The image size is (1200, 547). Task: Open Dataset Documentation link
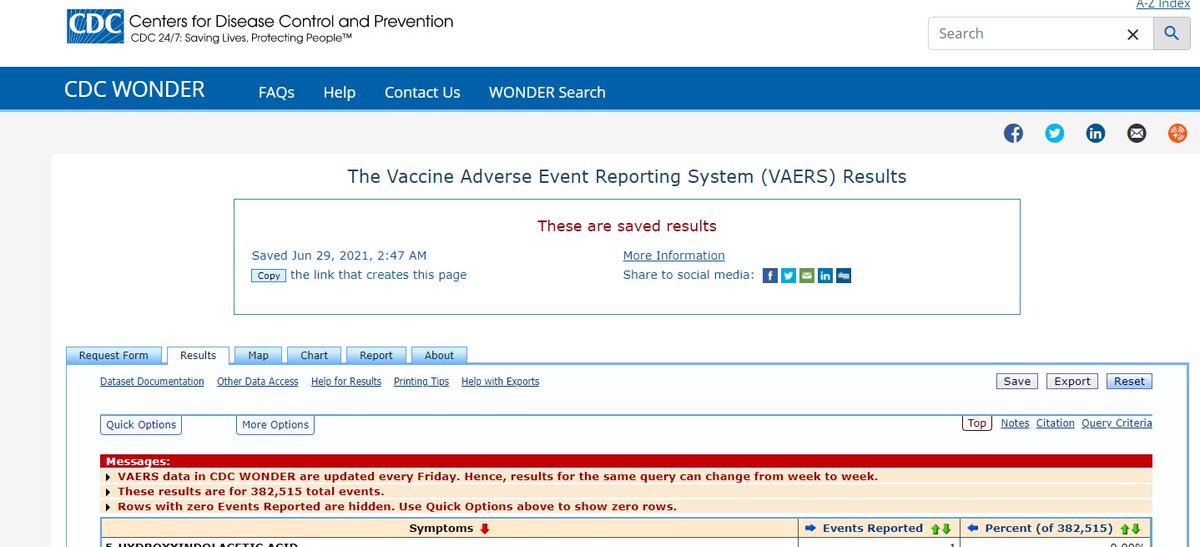click(x=152, y=382)
